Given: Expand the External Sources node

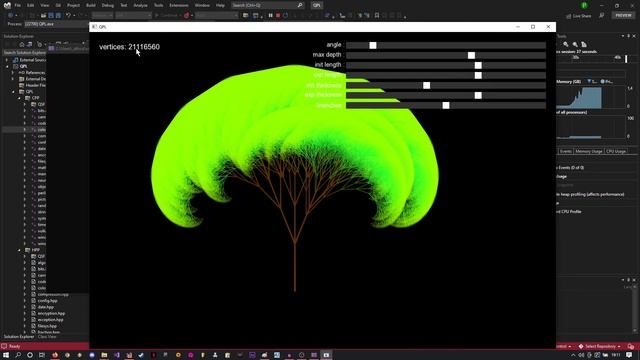Looking at the screenshot, I should pyautogui.click(x=7, y=60).
